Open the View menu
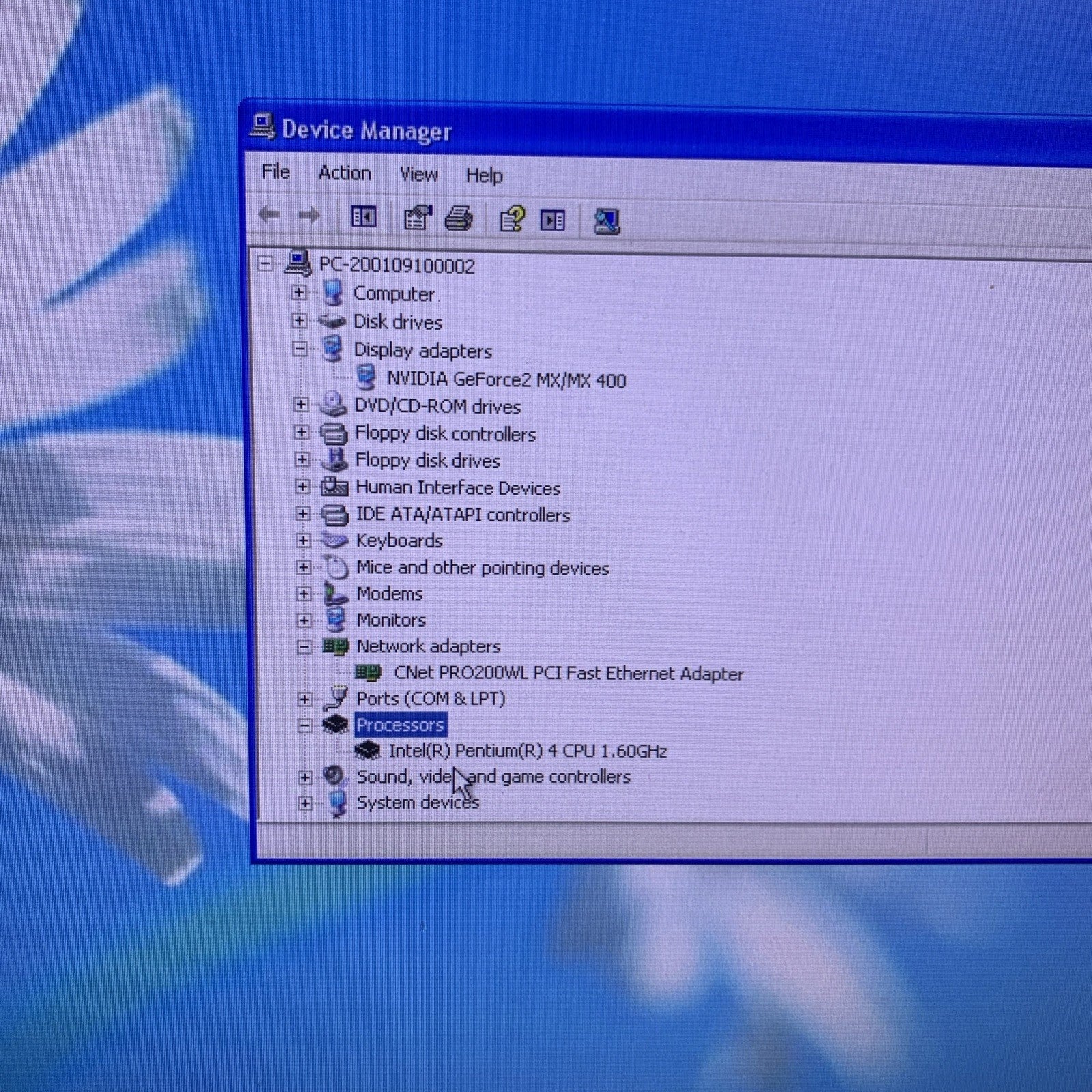 418,175
